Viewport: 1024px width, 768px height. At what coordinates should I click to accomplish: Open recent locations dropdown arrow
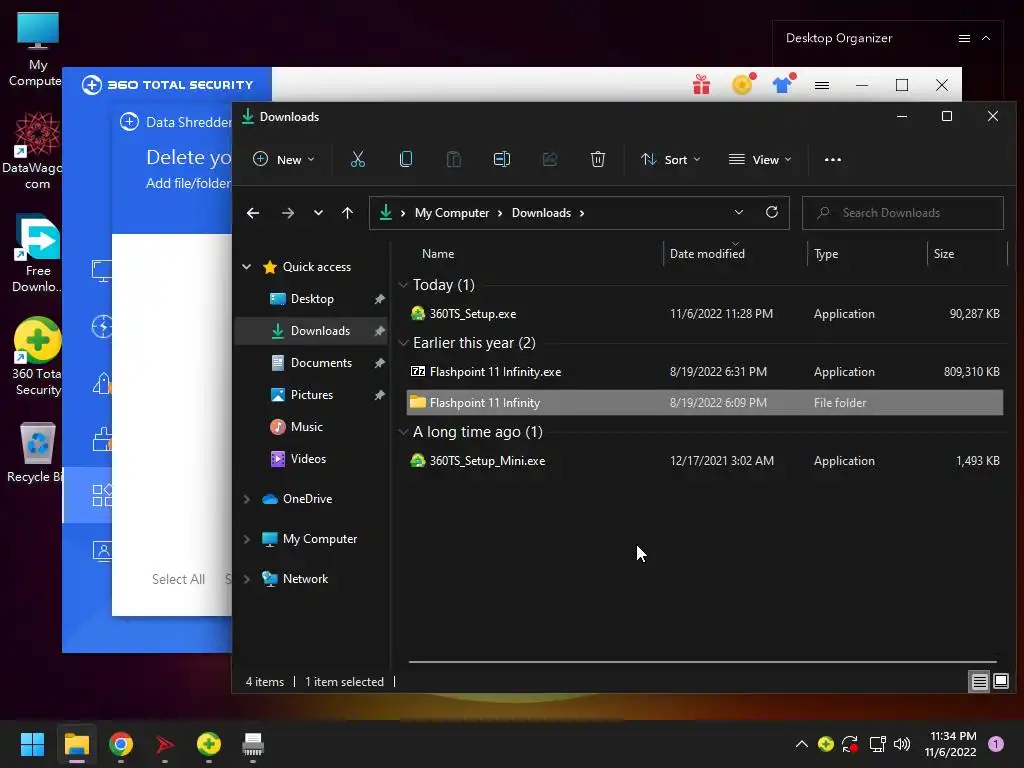[318, 213]
